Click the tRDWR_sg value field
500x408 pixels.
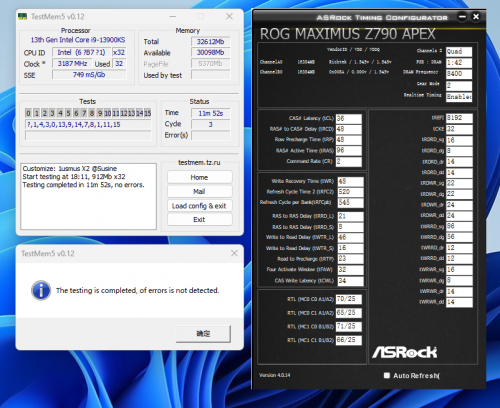pos(459,183)
